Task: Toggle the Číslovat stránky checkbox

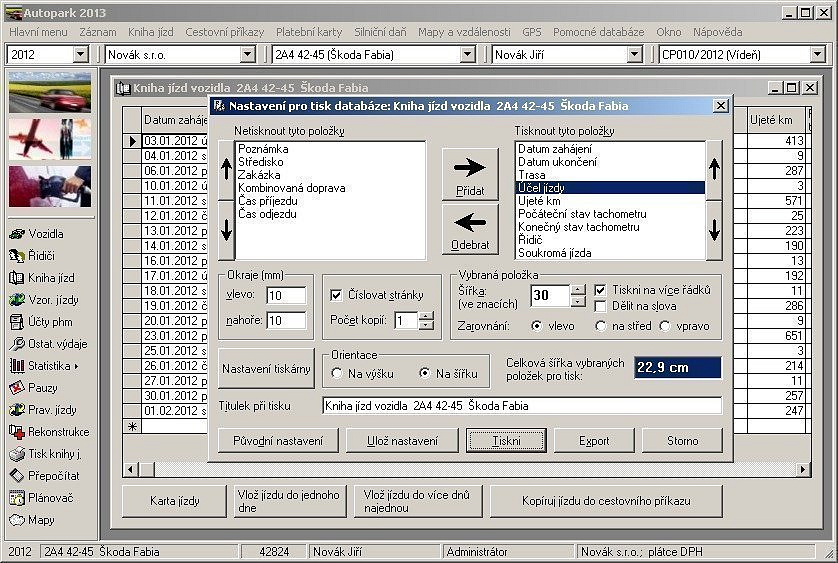Action: [336, 295]
